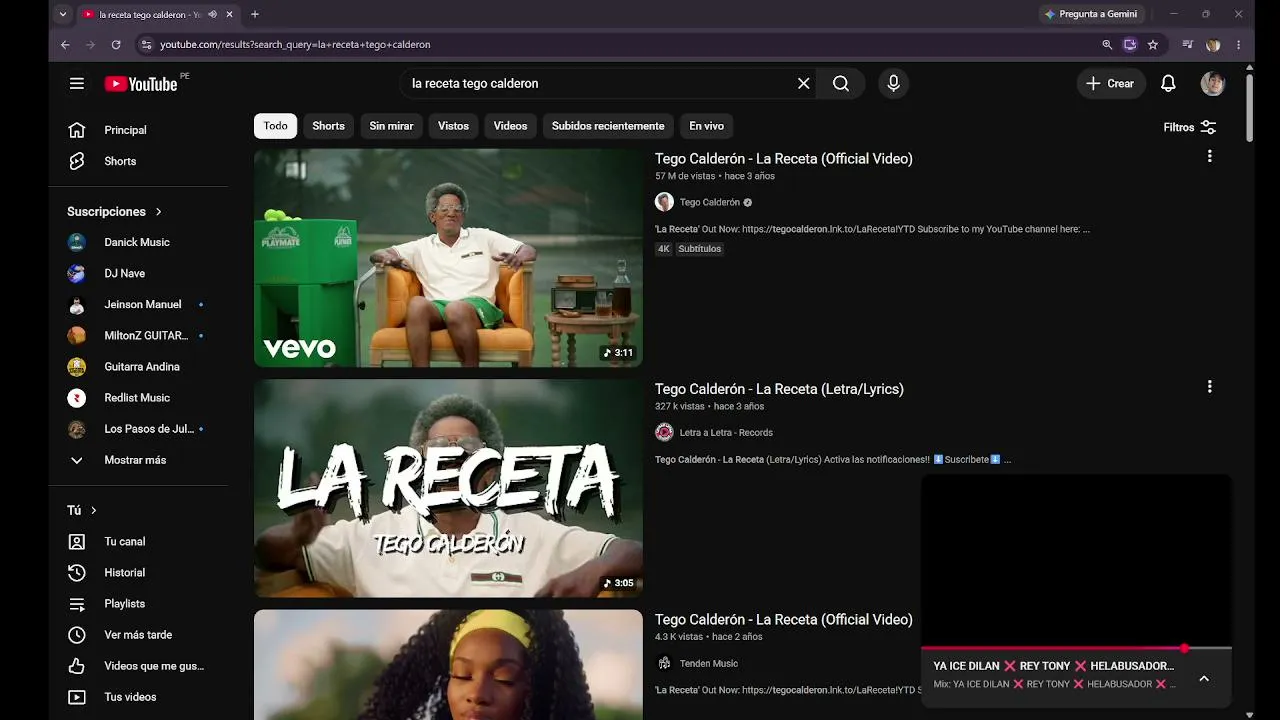Viewport: 1280px width, 720px height.
Task: Play the LA RECETA lyrics thumbnail
Action: (448, 488)
